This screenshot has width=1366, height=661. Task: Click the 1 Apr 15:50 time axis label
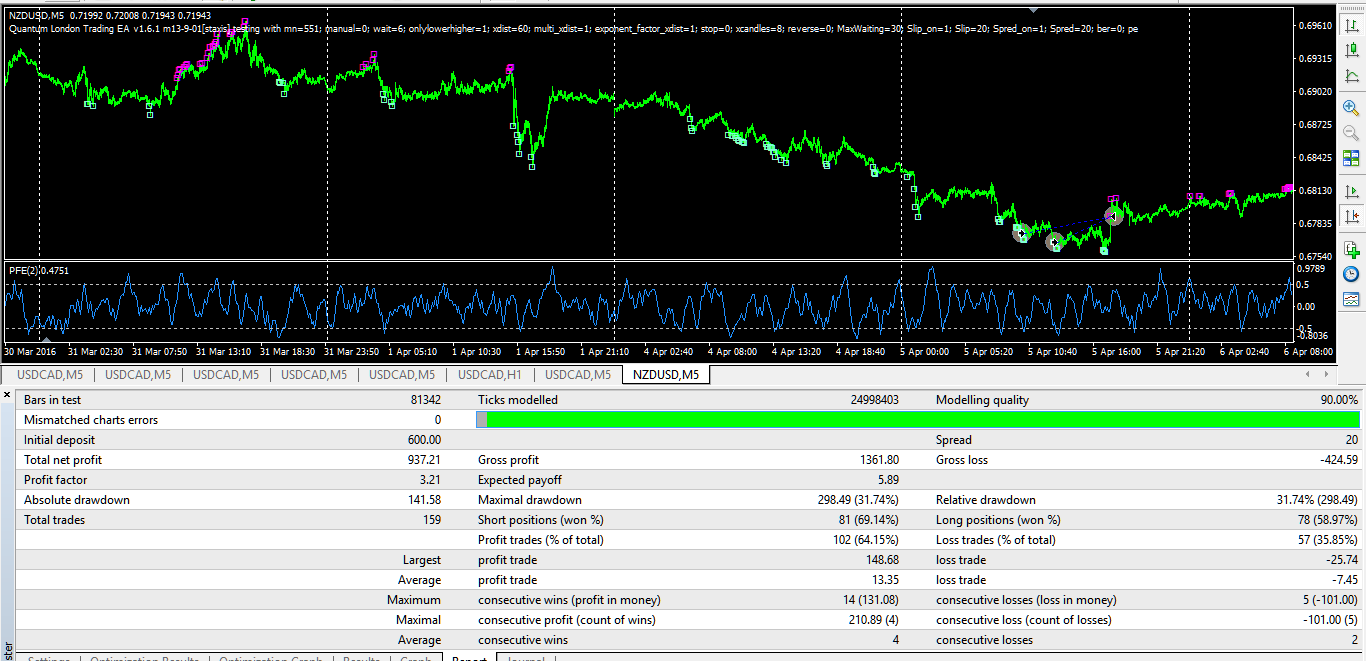pos(542,352)
